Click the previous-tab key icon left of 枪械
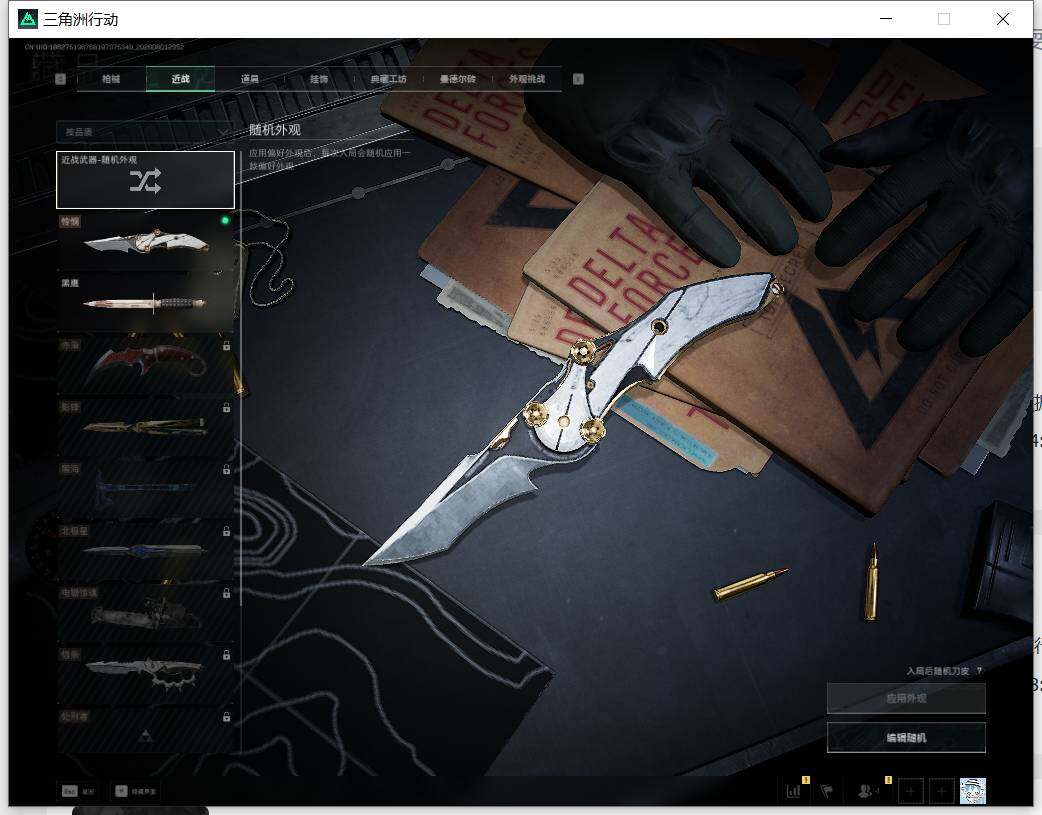The height and width of the screenshot is (815, 1042). pos(60,79)
